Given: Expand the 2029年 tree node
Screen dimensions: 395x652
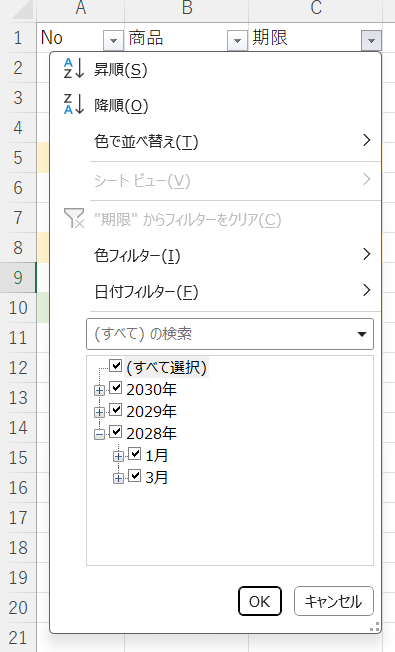Looking at the screenshot, I should pos(99,412).
